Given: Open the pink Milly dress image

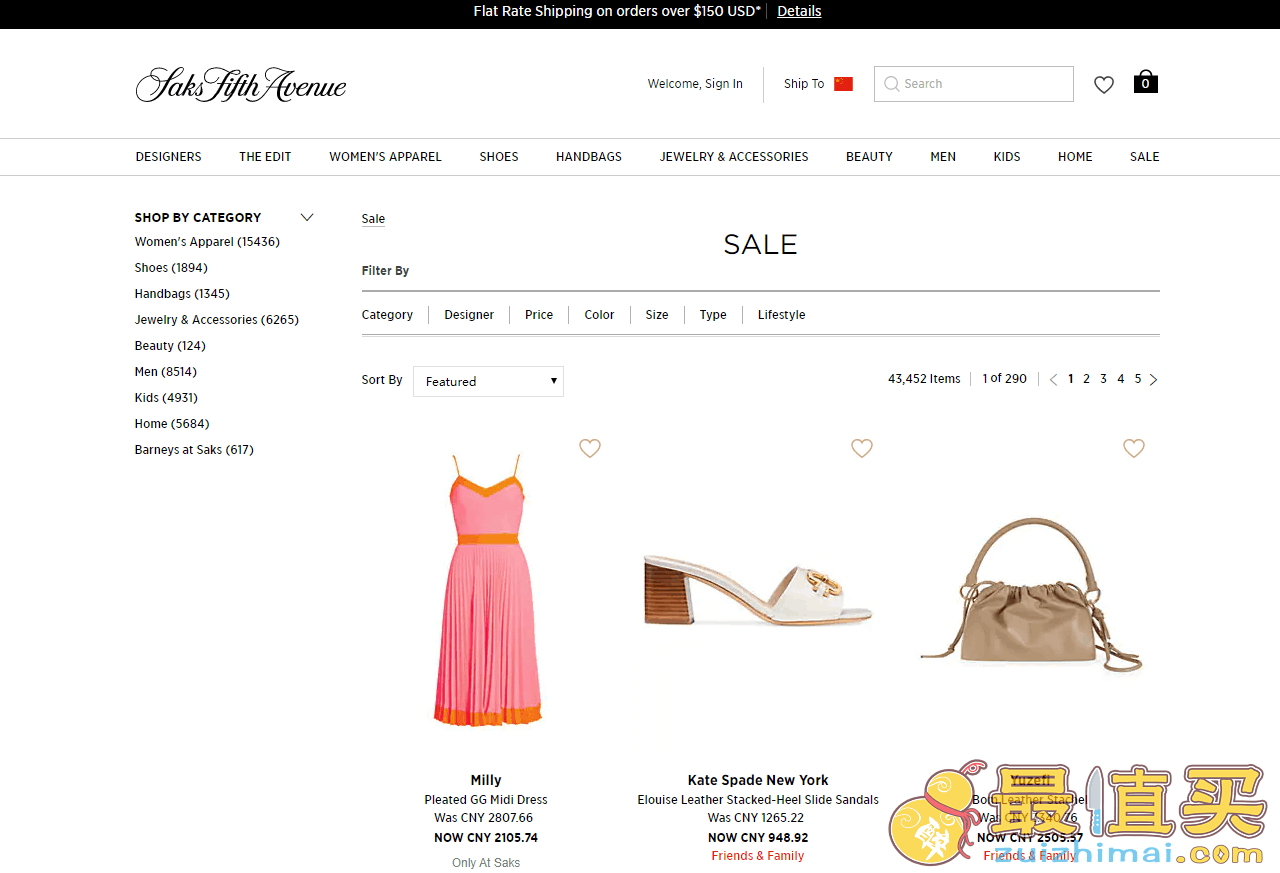Looking at the screenshot, I should 486,590.
